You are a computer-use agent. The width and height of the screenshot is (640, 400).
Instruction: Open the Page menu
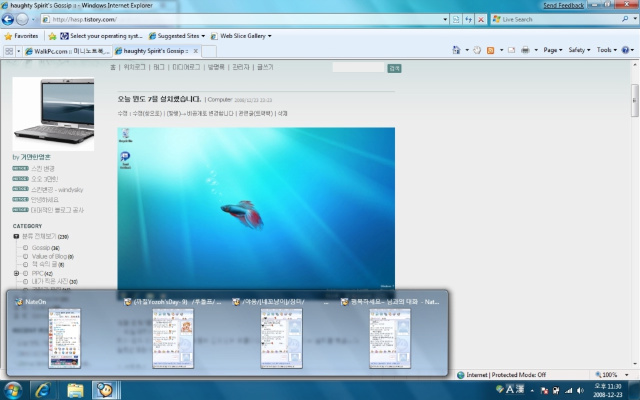(x=553, y=50)
